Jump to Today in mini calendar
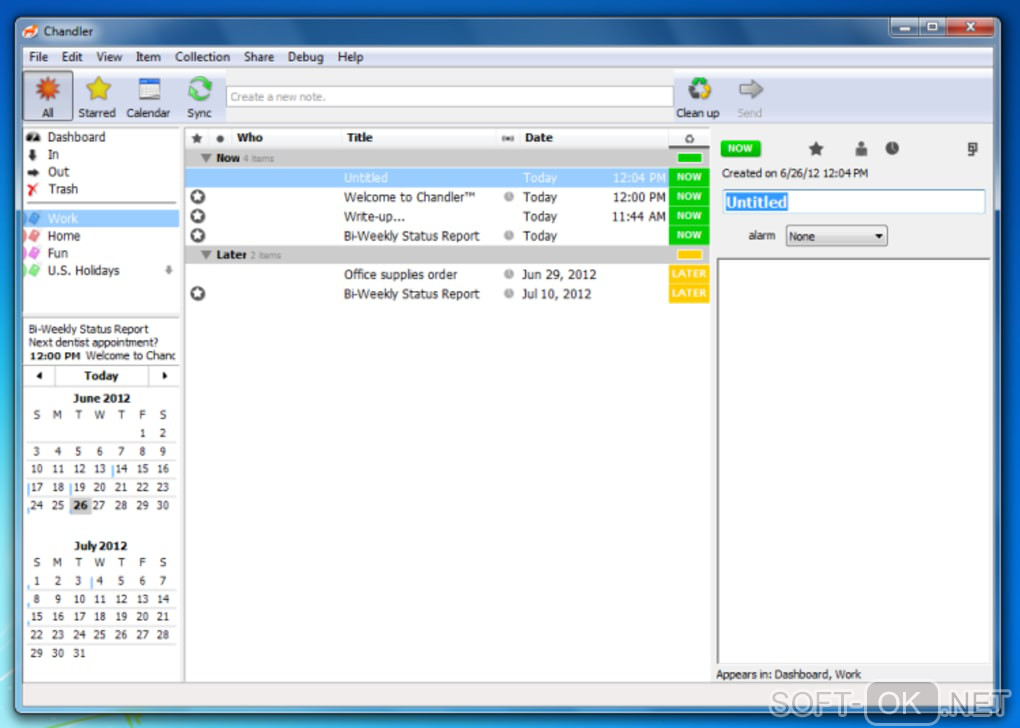 point(101,376)
